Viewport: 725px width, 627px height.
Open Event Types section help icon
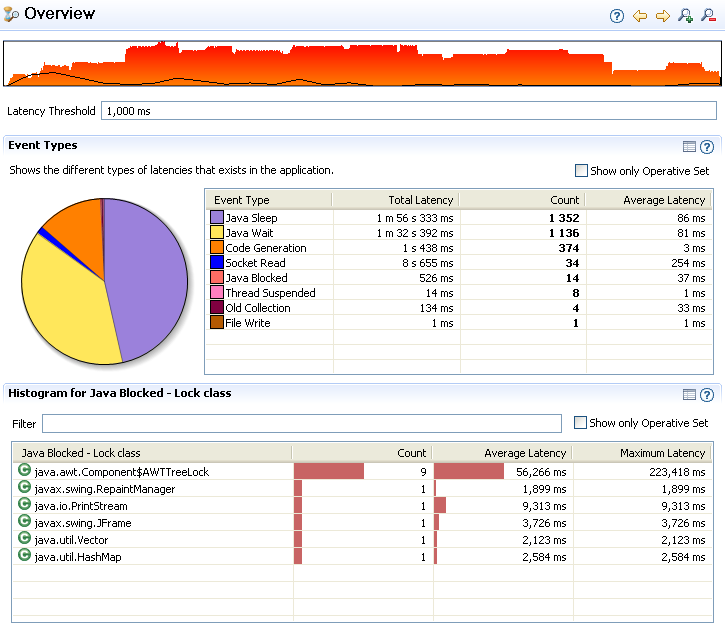pyautogui.click(x=707, y=147)
